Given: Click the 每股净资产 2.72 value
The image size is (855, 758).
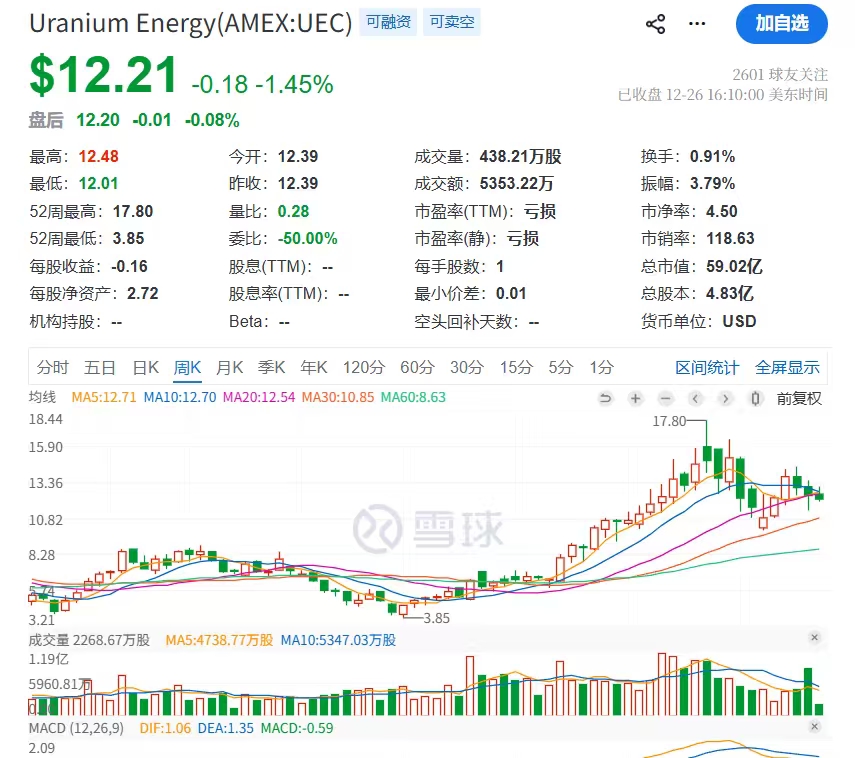Looking at the screenshot, I should 143,293.
